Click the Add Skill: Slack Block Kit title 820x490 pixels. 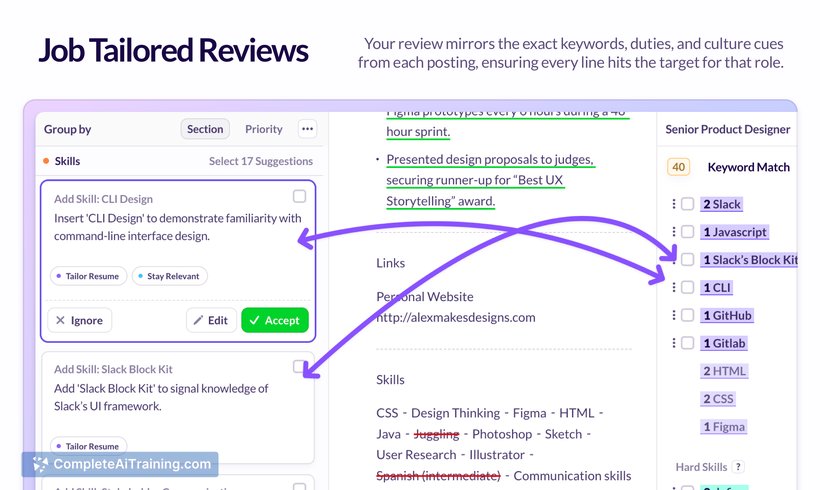(x=113, y=369)
